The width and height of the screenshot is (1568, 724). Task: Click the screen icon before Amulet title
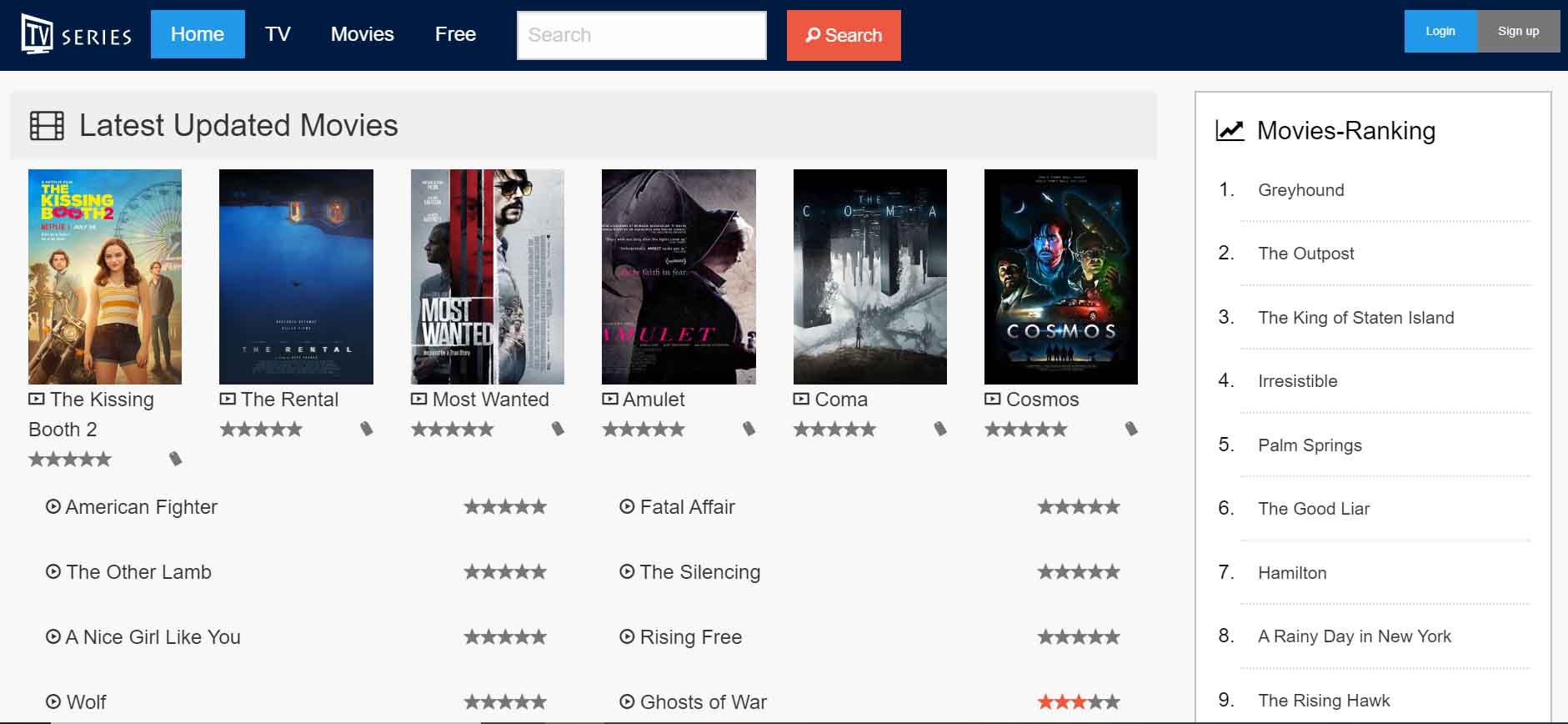pyautogui.click(x=610, y=399)
